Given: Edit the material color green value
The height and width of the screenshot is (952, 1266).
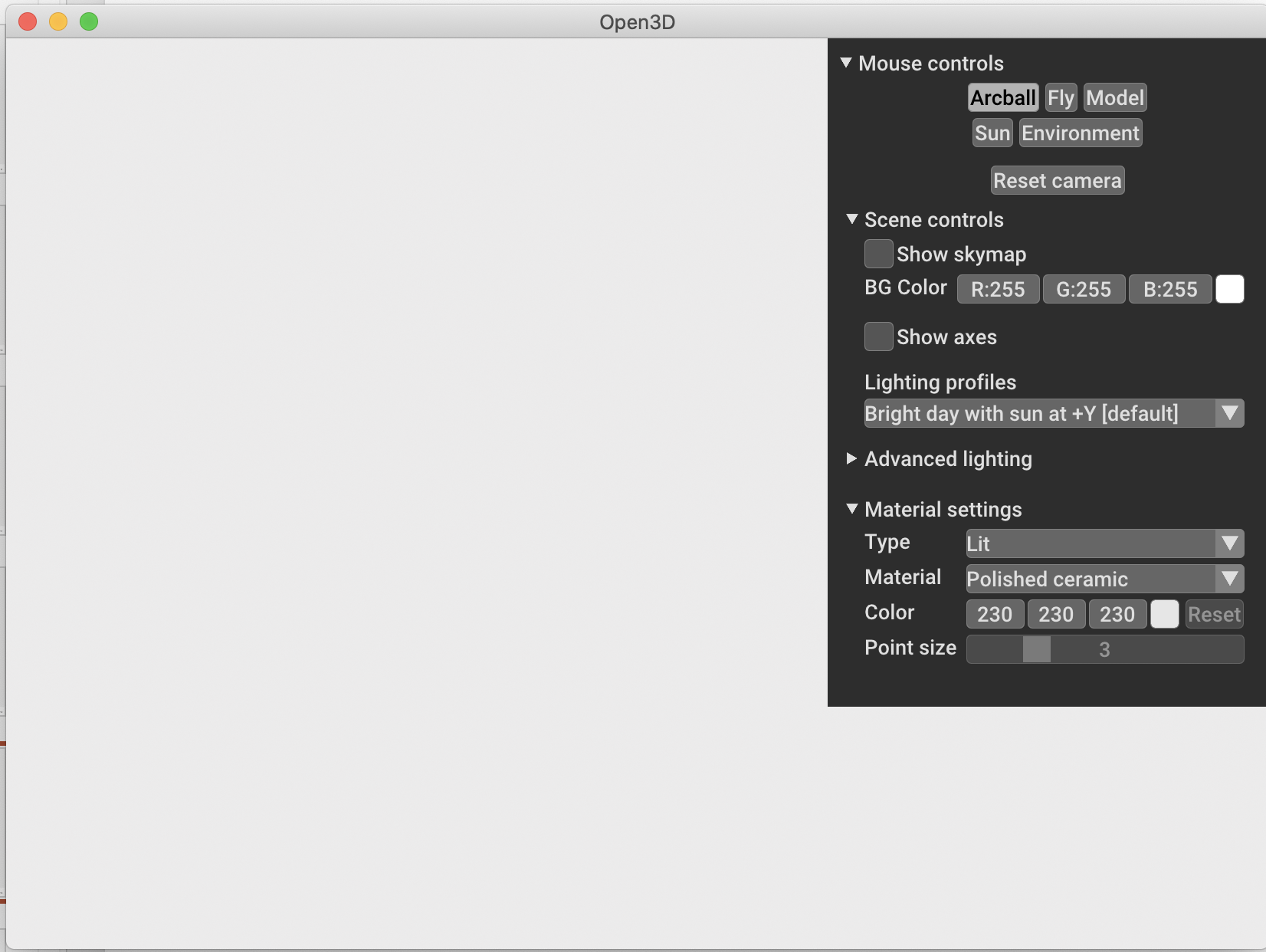Looking at the screenshot, I should pos(1055,614).
